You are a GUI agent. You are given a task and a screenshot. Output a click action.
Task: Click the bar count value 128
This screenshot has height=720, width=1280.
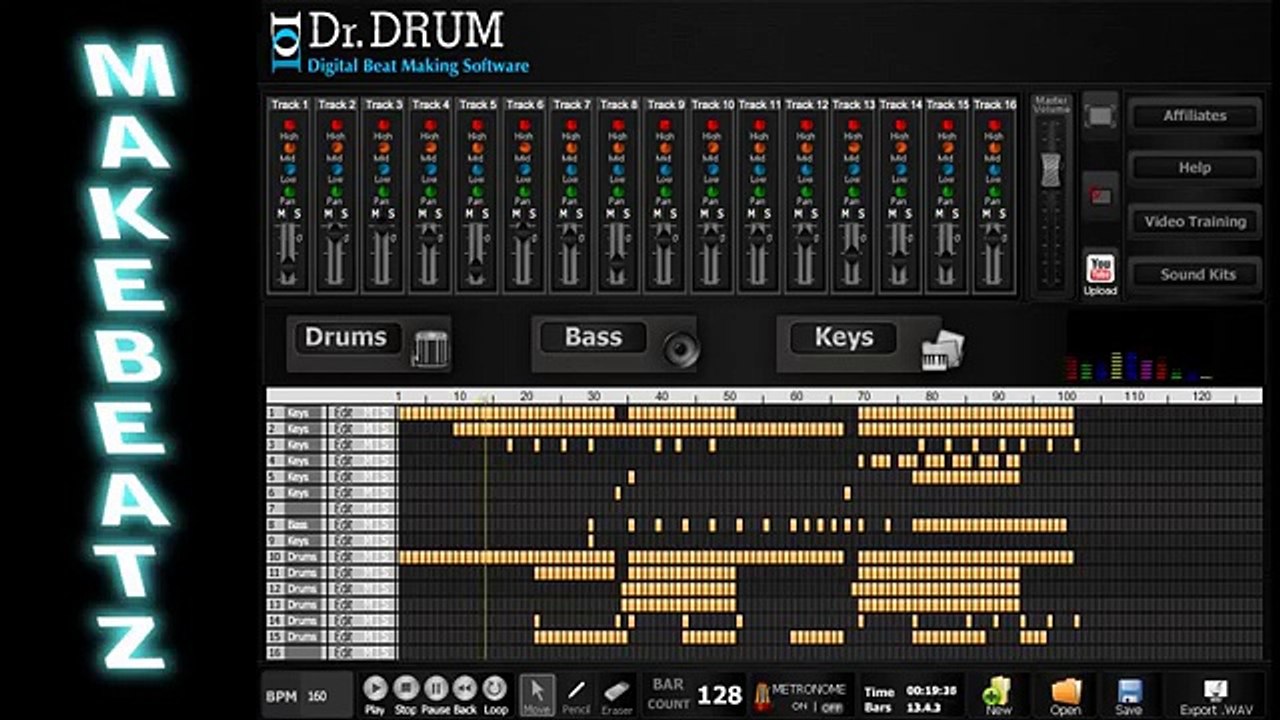coord(719,695)
